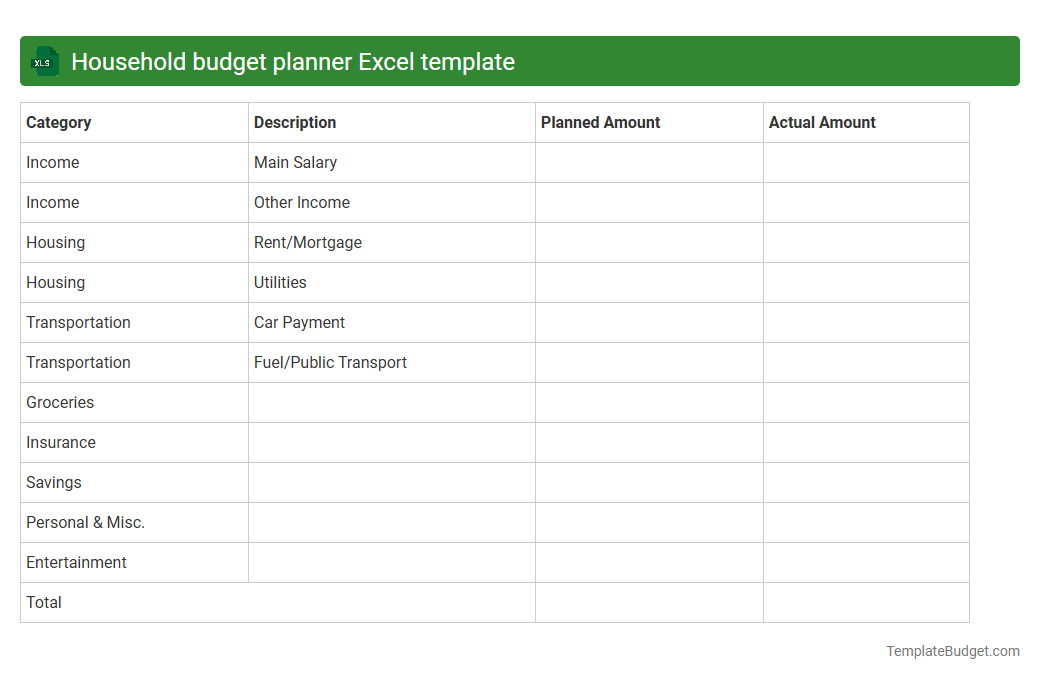Viewport: 1040px width, 680px height.
Task: Click the Groceries category cell
Action: [x=60, y=402]
